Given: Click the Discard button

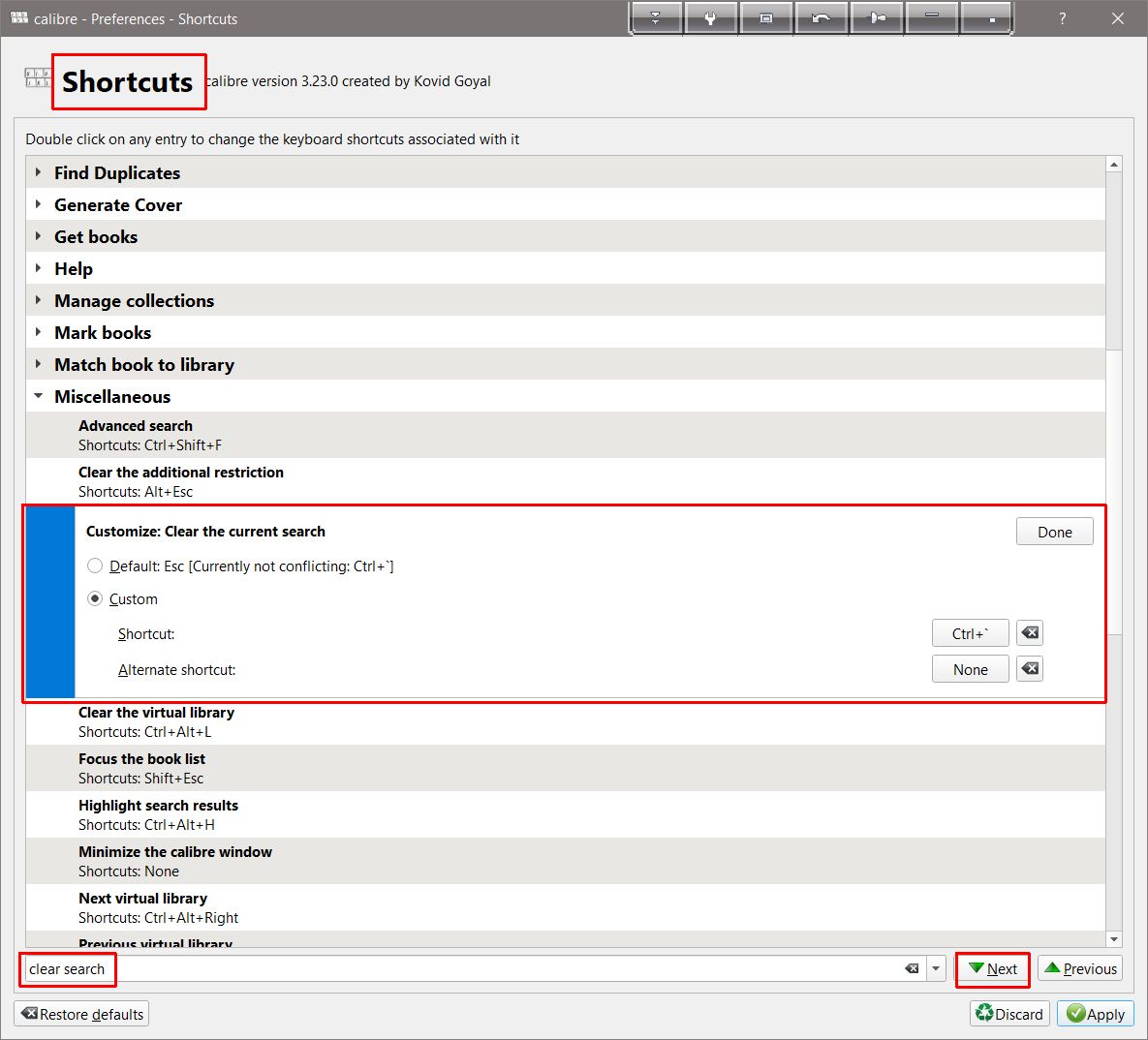Looking at the screenshot, I should click(1009, 1014).
